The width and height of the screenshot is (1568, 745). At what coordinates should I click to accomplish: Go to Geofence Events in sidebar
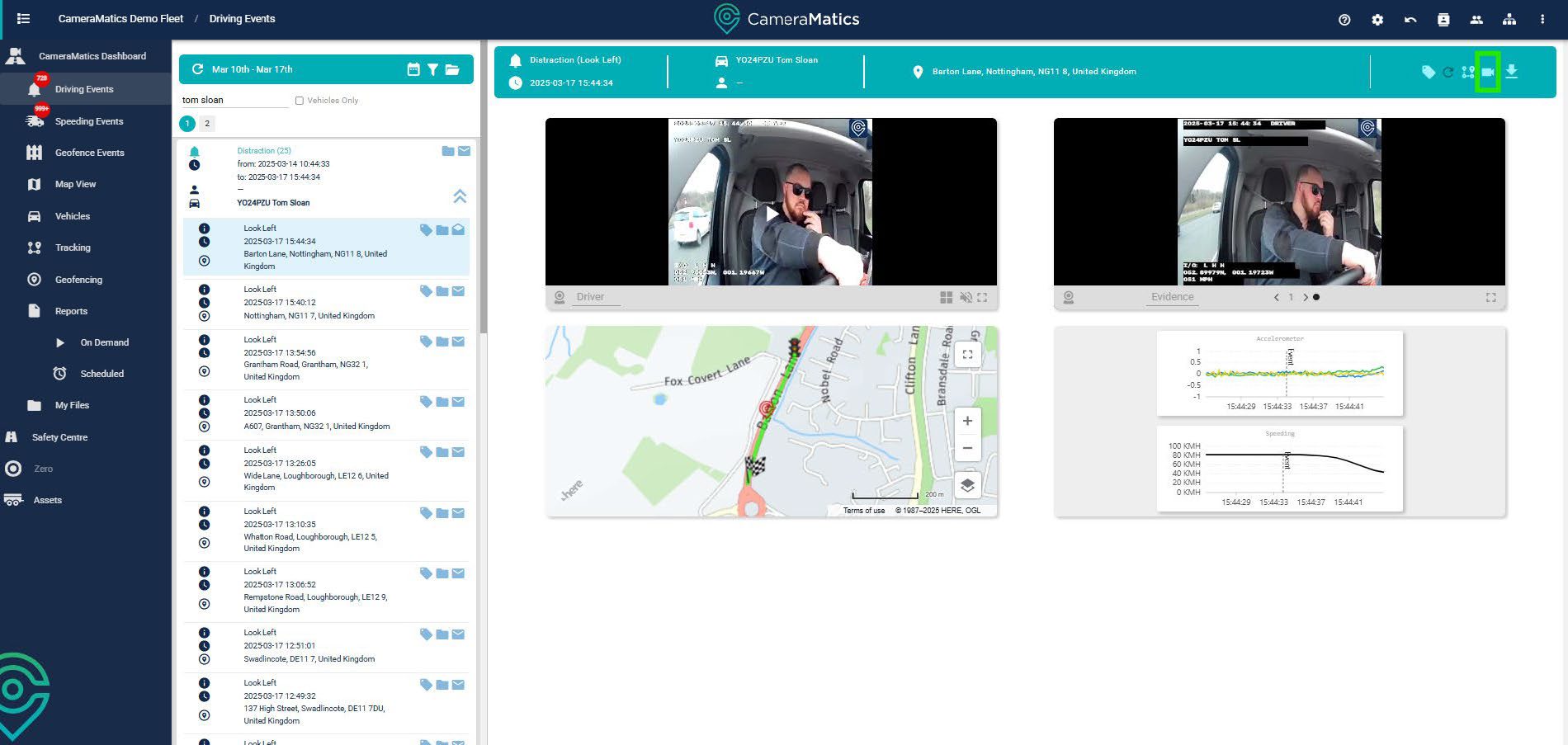coord(89,153)
